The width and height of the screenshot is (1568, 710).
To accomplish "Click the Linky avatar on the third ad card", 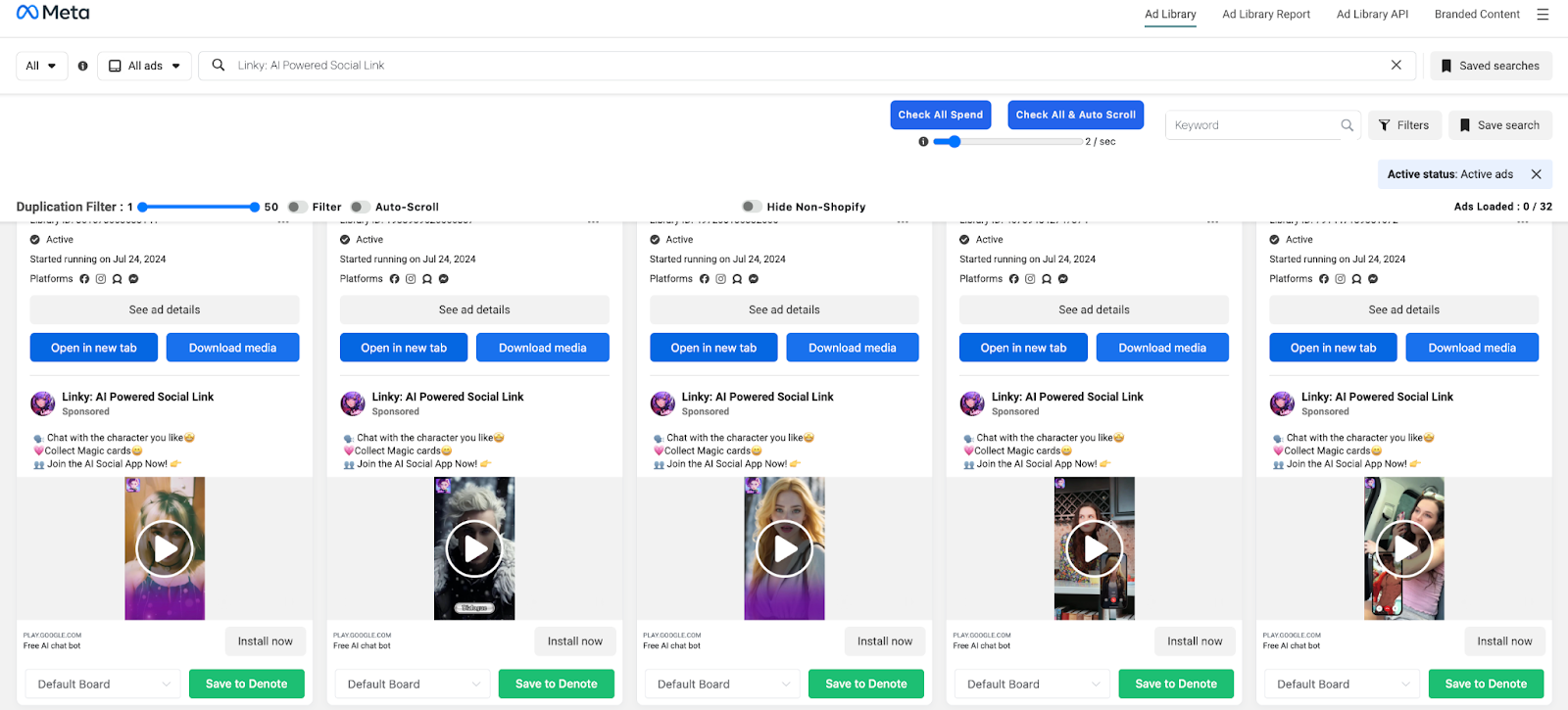I will (662, 403).
